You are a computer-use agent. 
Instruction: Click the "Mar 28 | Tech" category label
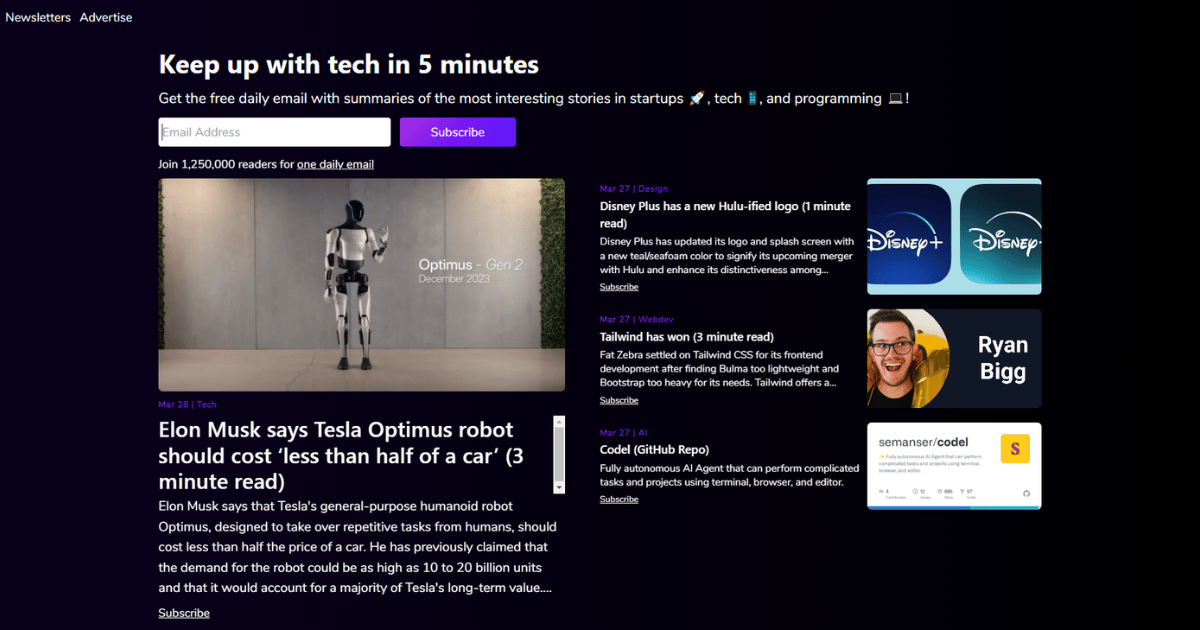pyautogui.click(x=187, y=405)
